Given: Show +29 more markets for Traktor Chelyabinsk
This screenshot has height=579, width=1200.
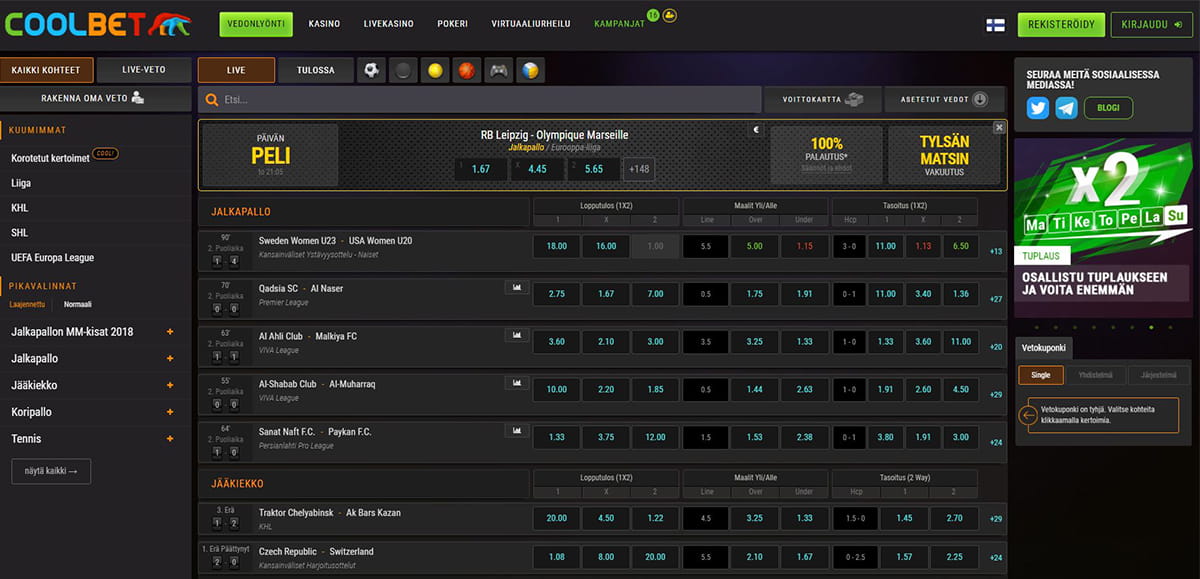Looking at the screenshot, I should pyautogui.click(x=996, y=519).
